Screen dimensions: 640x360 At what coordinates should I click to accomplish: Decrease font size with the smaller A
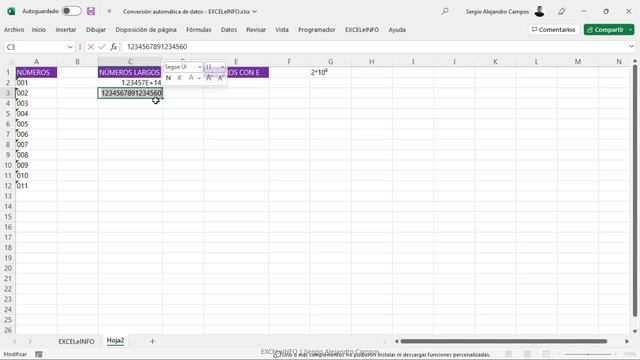(x=220, y=78)
